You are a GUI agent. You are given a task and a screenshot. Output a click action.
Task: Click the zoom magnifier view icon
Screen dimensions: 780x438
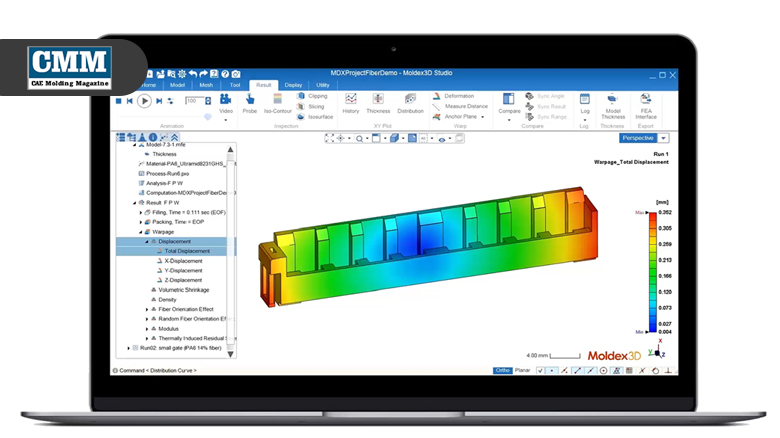point(359,138)
